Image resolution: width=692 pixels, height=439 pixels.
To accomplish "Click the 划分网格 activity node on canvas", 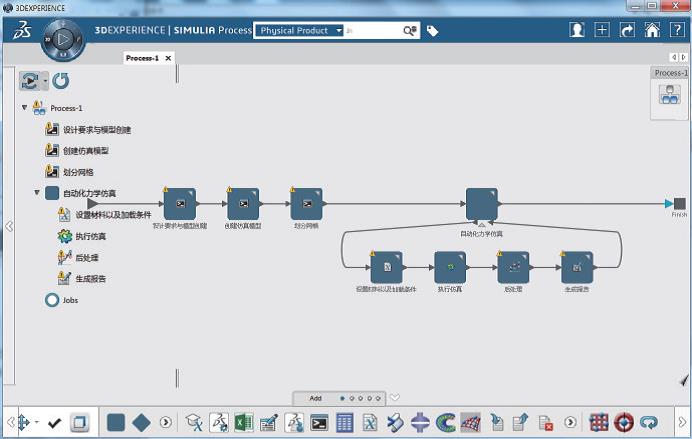I will tap(307, 204).
